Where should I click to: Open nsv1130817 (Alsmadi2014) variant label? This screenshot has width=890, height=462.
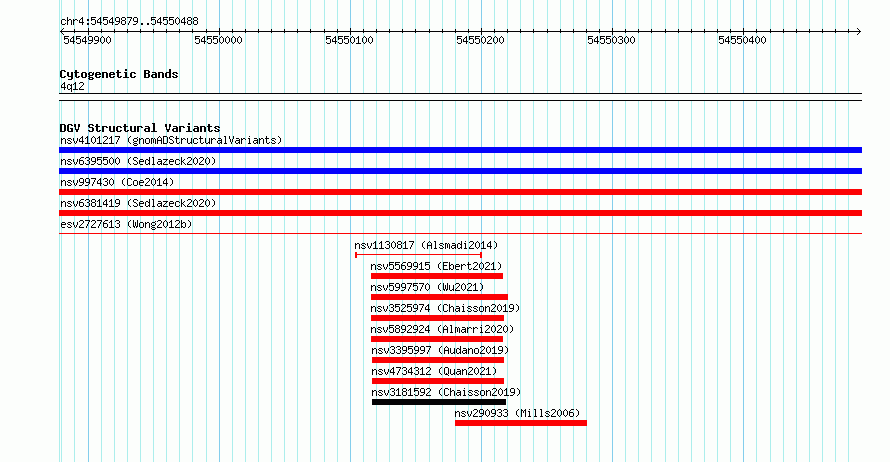426,245
